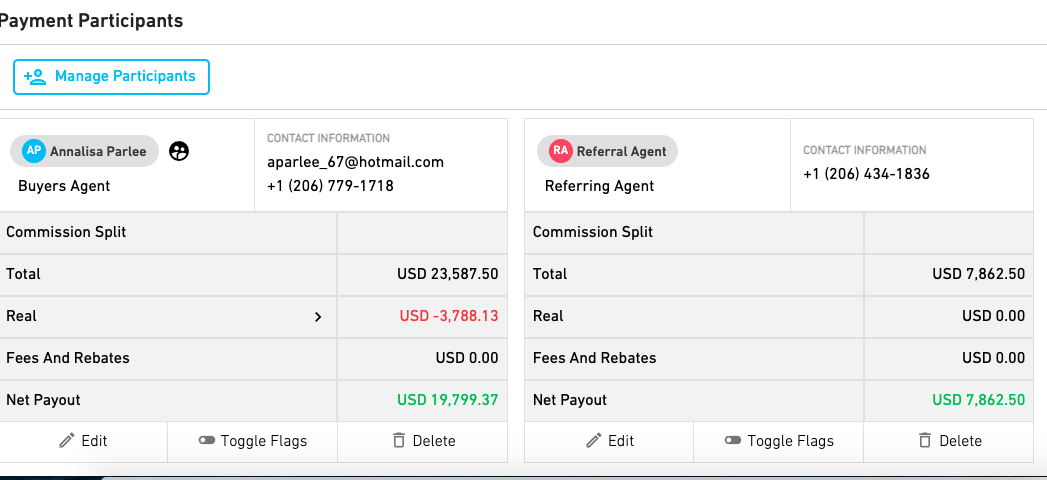This screenshot has height=480, width=1047.
Task: Open Manage Participants
Action: coord(112,77)
